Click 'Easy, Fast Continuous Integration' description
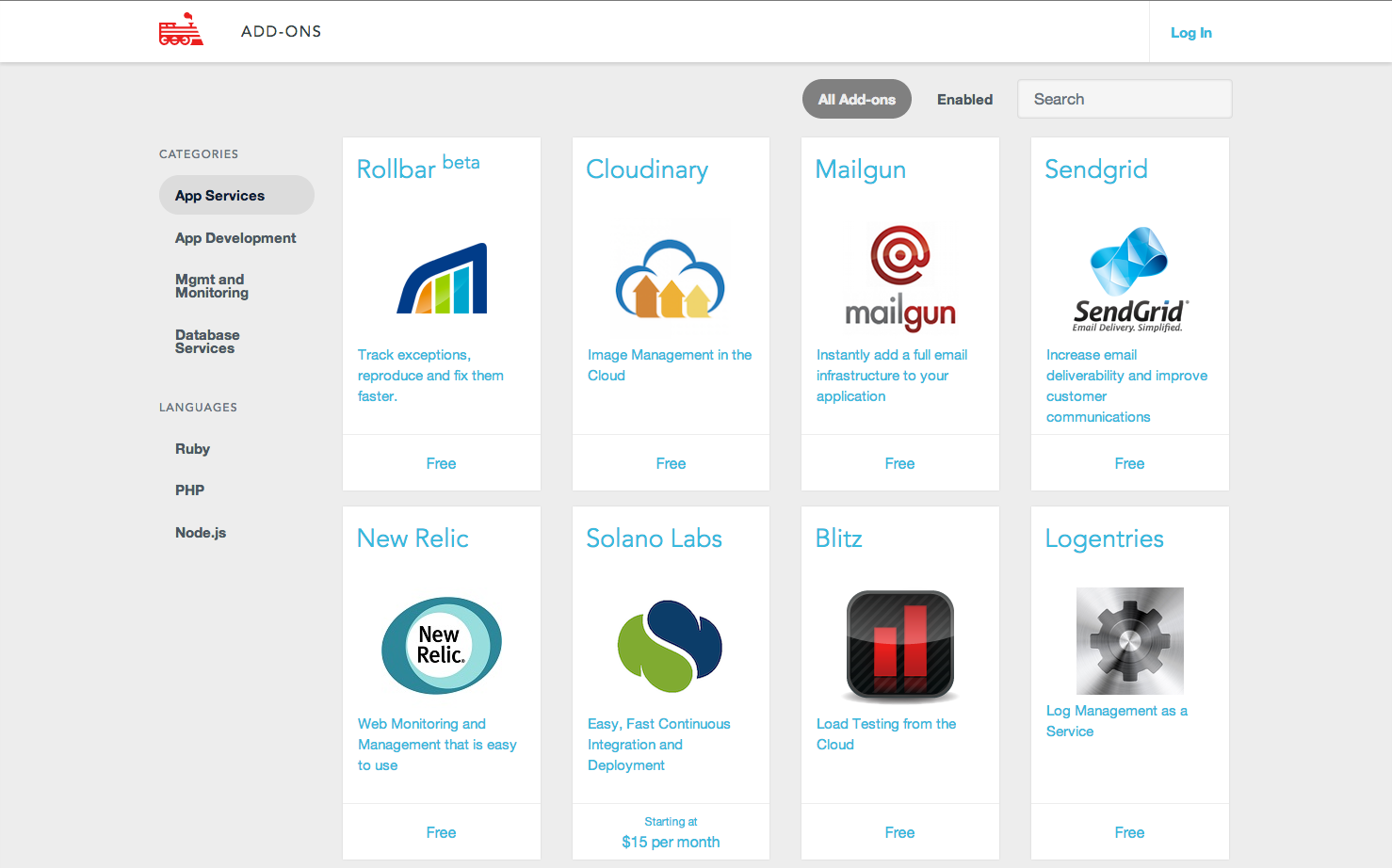Screen dimensions: 1392x868 658,745
